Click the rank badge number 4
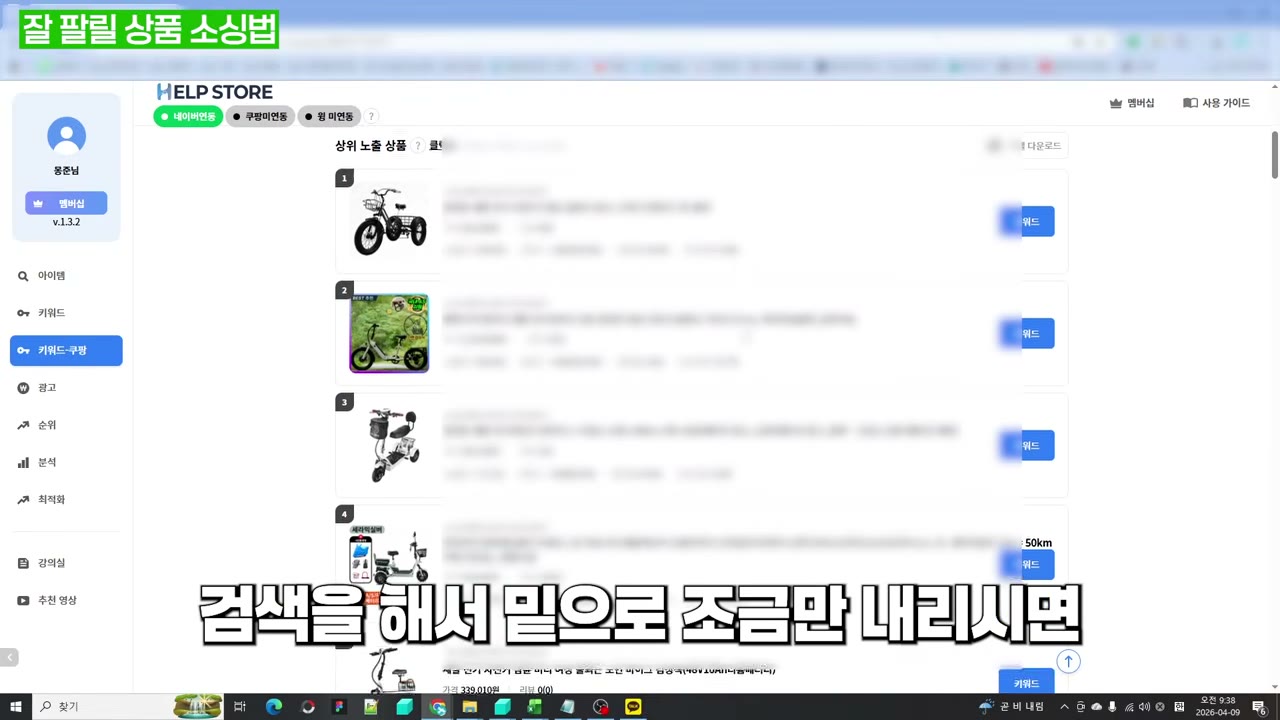The image size is (1280, 720). 344,514
